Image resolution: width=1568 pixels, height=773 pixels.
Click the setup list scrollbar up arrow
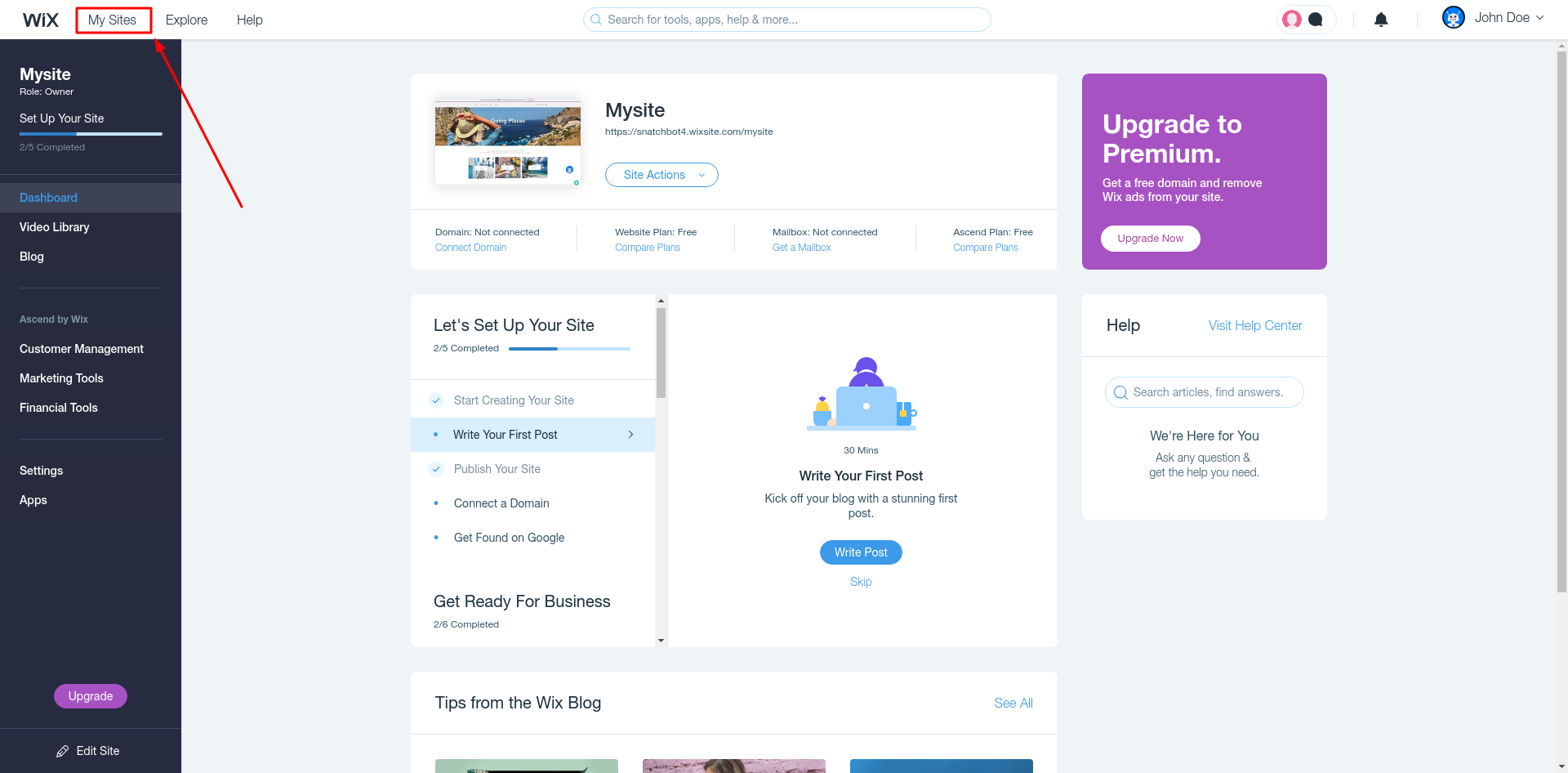pyautogui.click(x=661, y=301)
